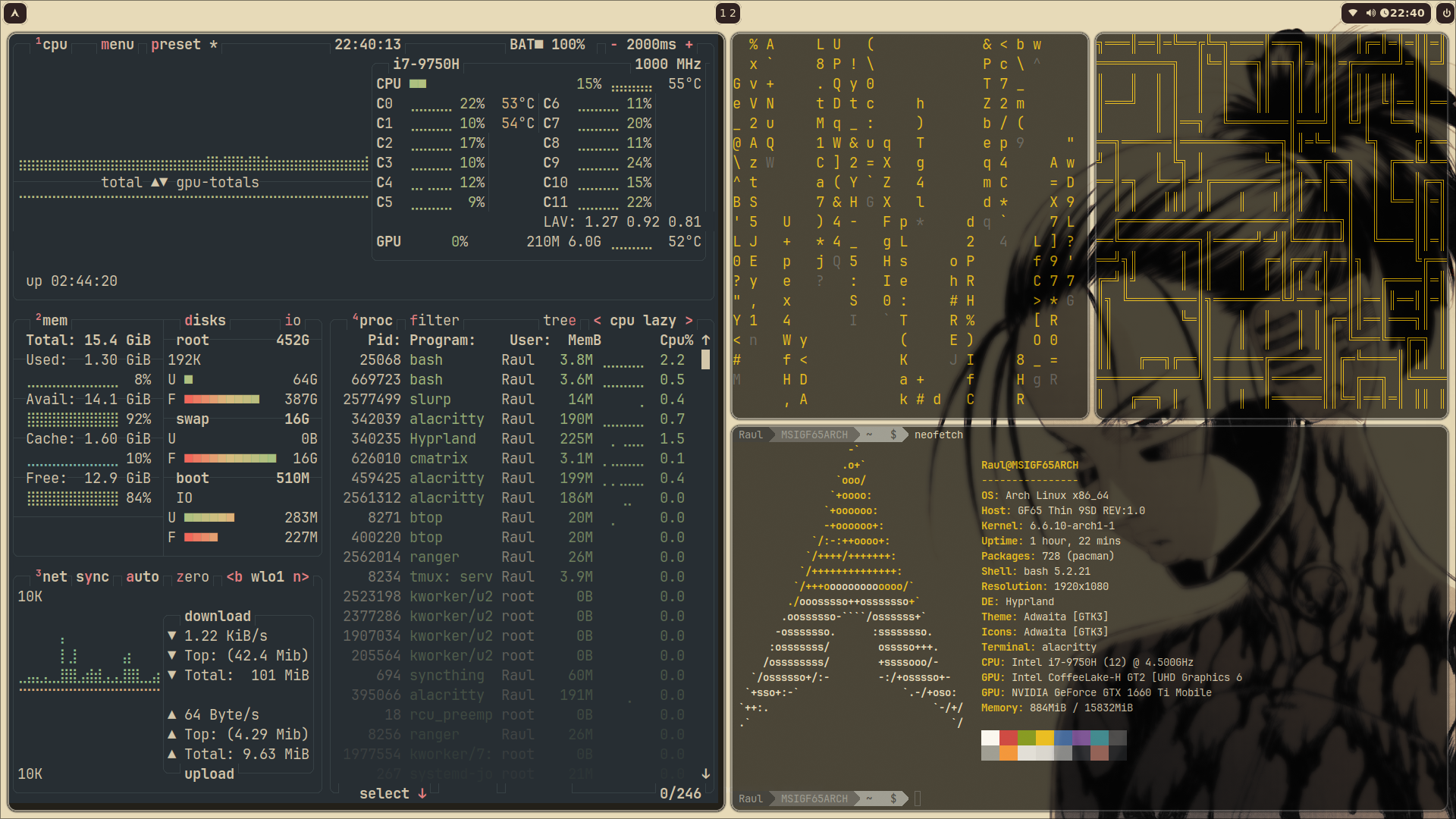Click the volume speaker icon in top bar
1456x819 pixels.
[x=1371, y=13]
